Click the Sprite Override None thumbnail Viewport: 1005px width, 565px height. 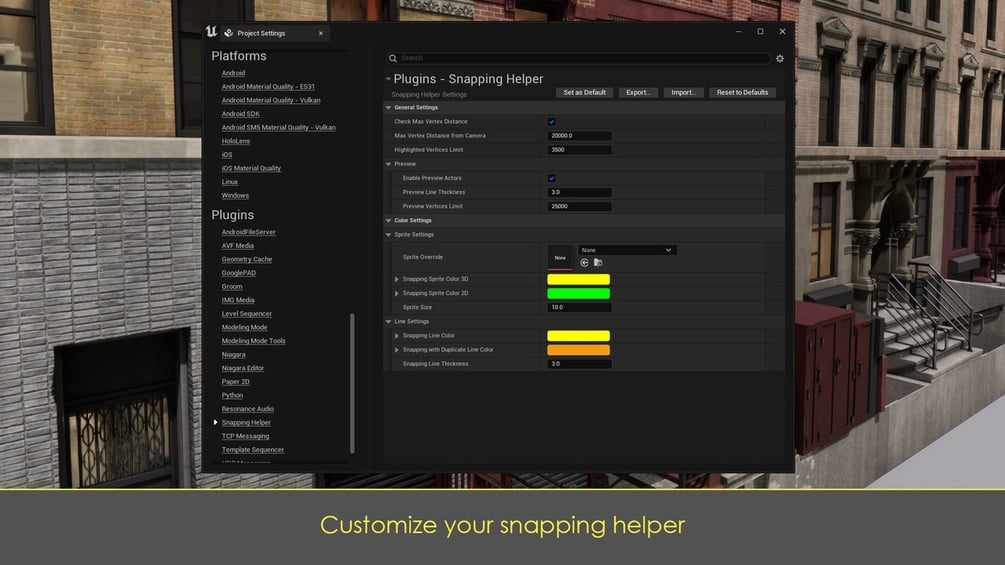(560, 257)
